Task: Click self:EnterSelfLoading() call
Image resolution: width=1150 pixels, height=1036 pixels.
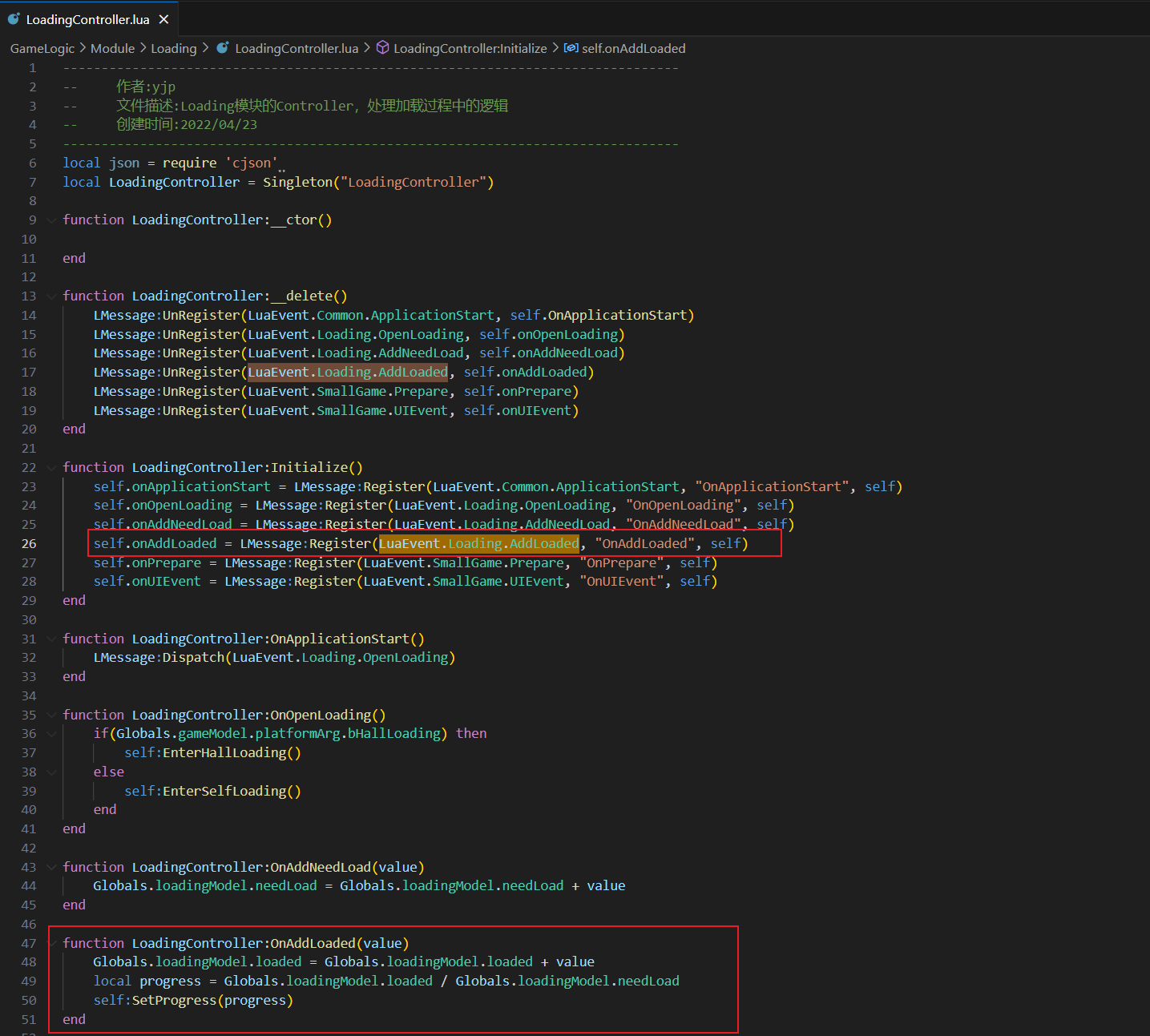Action: 212,791
